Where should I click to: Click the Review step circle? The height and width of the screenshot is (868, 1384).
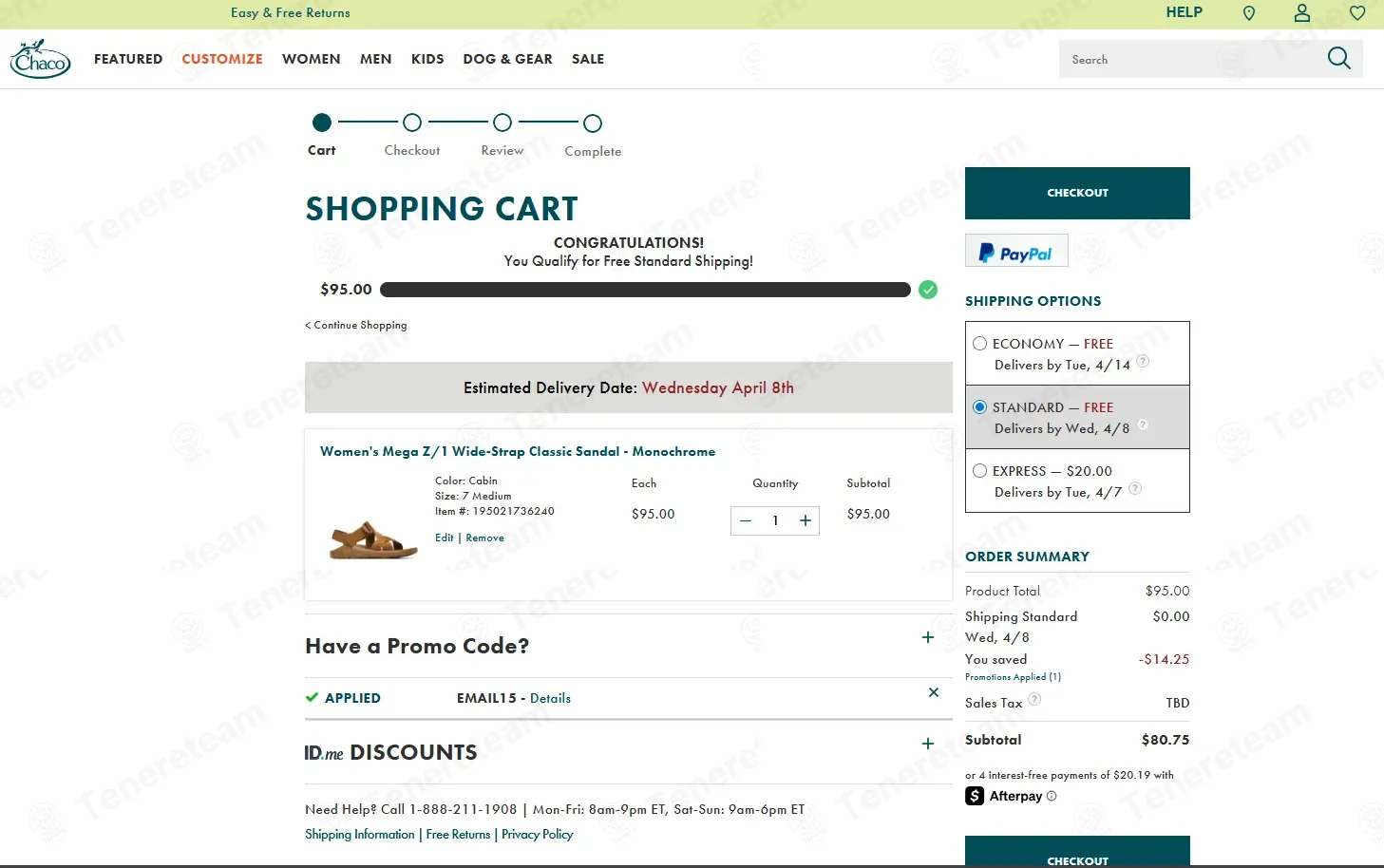click(x=502, y=123)
